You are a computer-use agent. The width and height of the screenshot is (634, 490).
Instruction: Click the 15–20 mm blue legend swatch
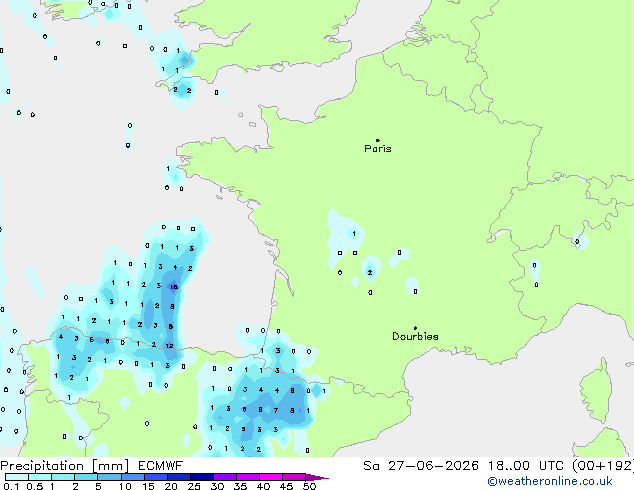(x=156, y=477)
